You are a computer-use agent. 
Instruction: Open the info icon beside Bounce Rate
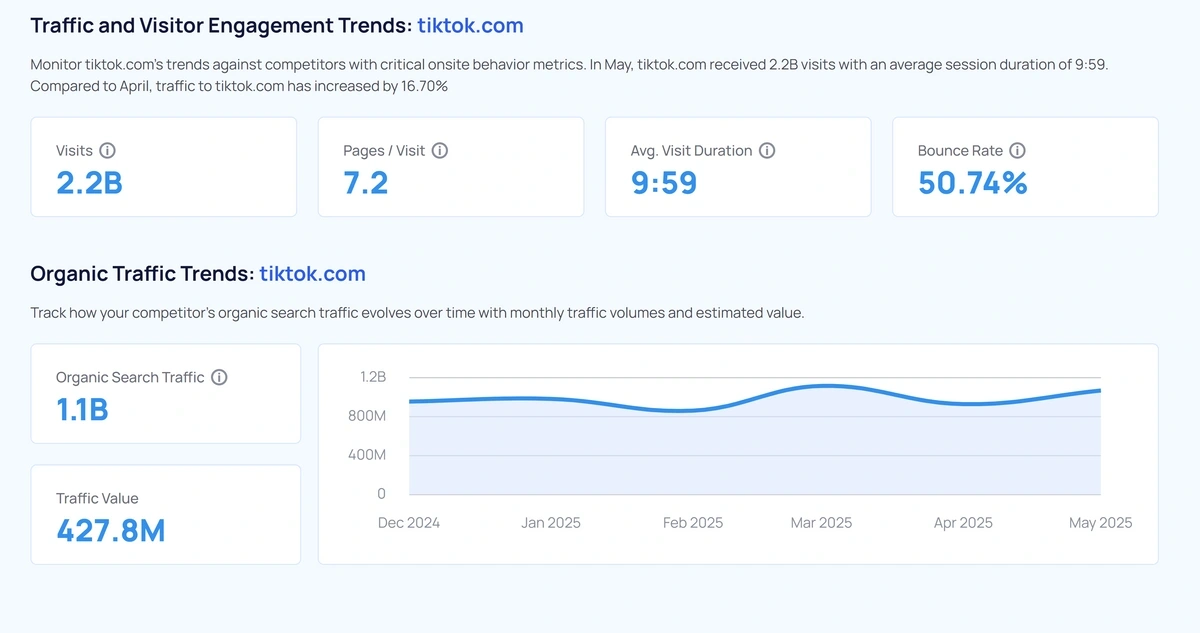click(1017, 151)
